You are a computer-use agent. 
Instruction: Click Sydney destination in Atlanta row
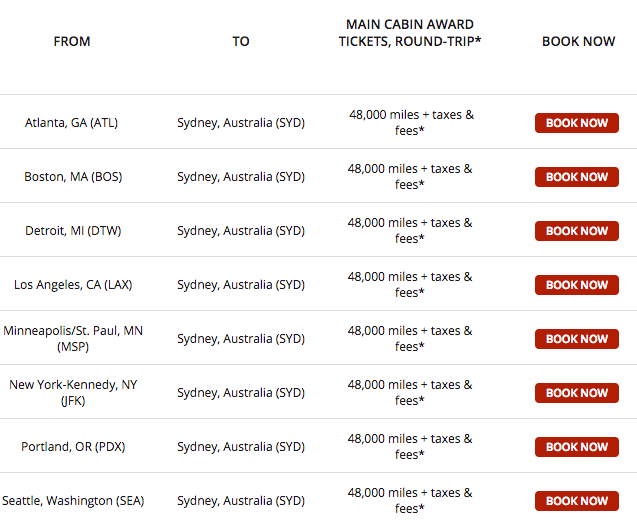pyautogui.click(x=241, y=123)
